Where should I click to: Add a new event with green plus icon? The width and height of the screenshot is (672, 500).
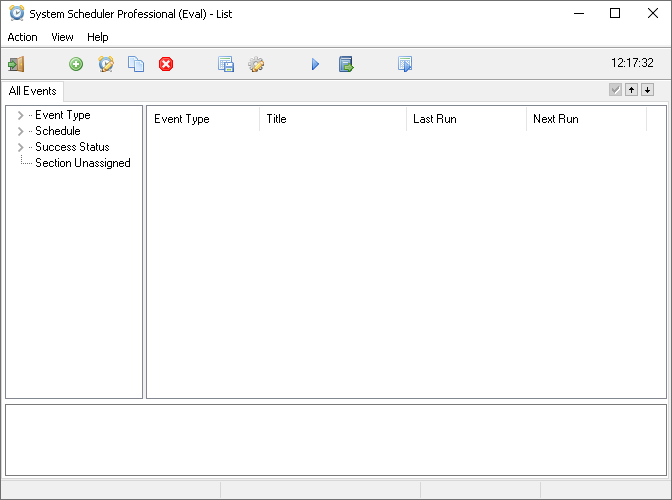click(76, 64)
